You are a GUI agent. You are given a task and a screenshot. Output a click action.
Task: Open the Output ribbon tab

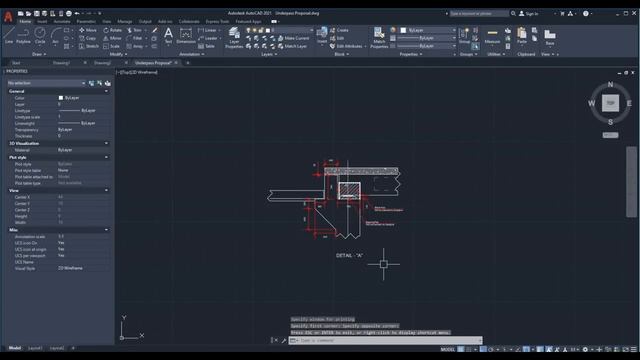(x=145, y=21)
